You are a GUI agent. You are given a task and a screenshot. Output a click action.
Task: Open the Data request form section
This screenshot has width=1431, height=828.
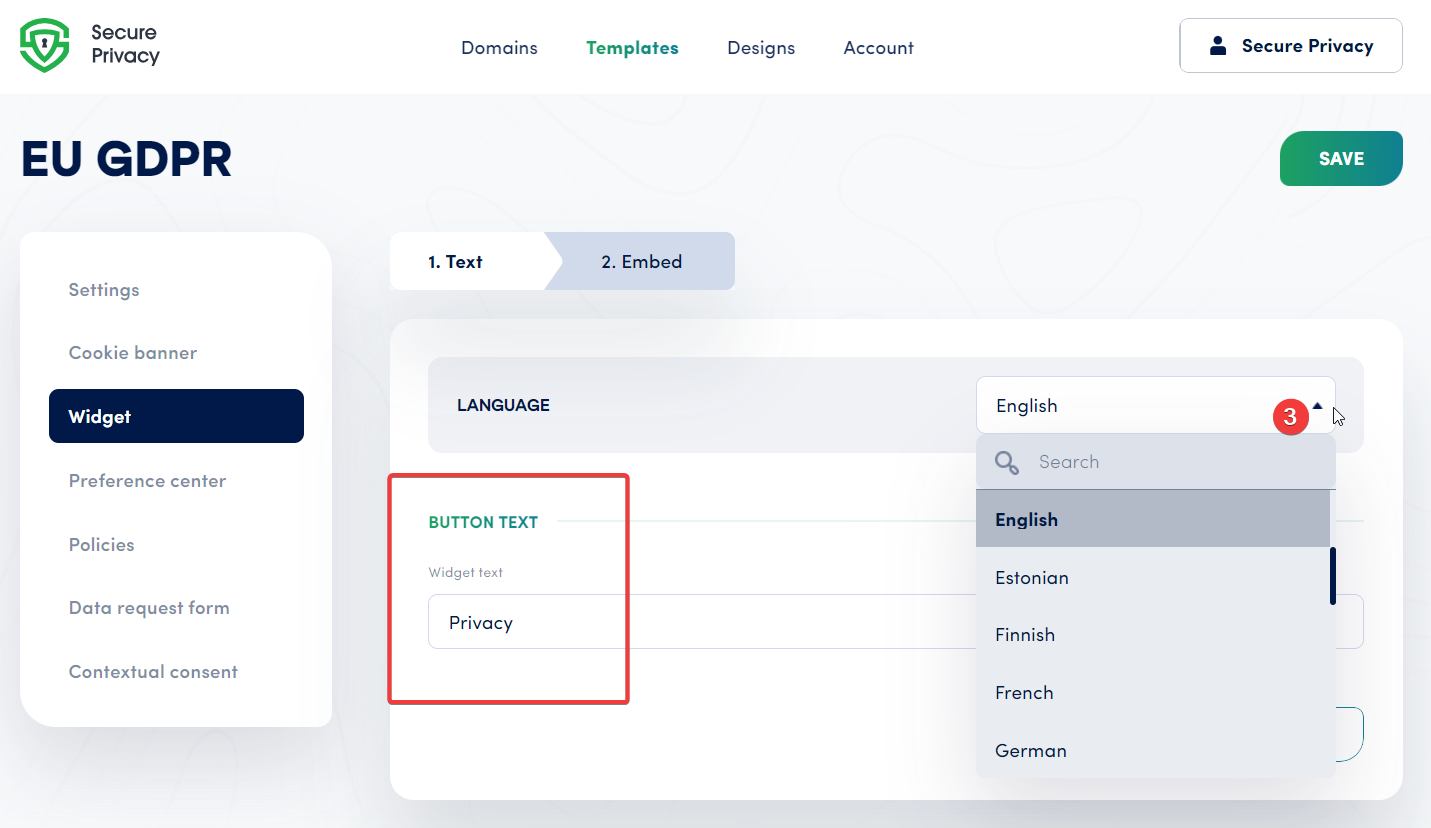[x=149, y=607]
